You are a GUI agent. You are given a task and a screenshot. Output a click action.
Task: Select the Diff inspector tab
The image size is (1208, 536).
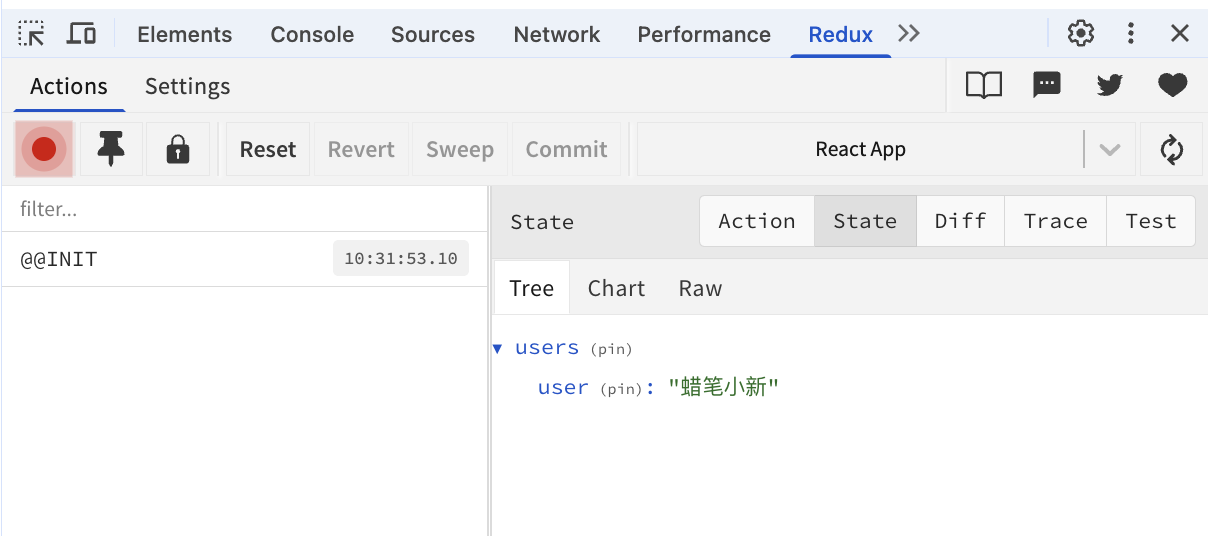pos(960,221)
